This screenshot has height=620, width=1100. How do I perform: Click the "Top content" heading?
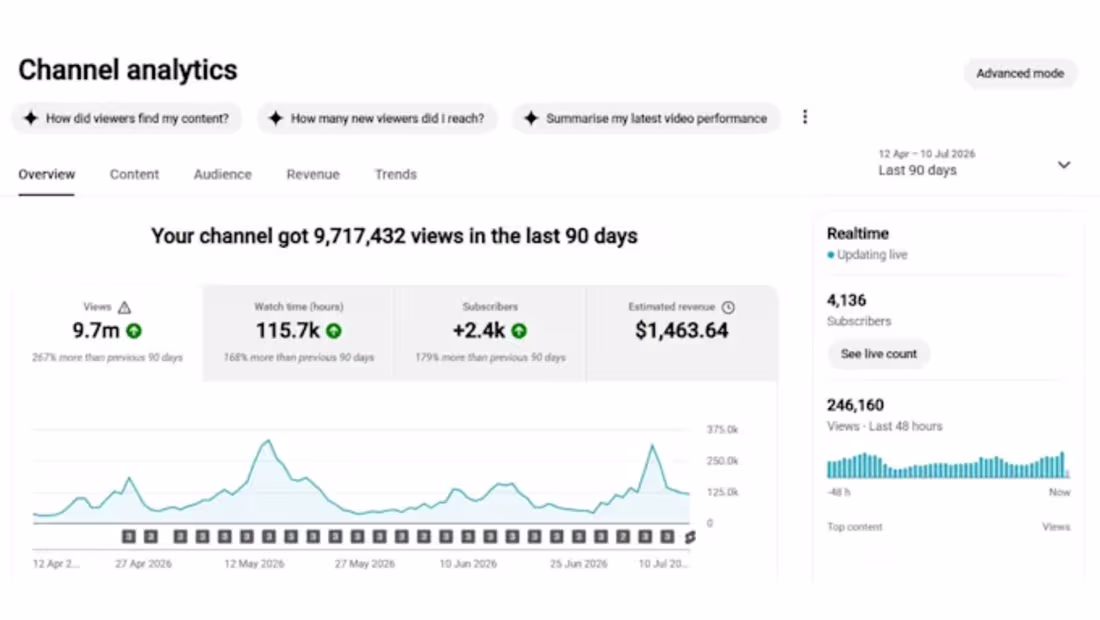coord(854,527)
